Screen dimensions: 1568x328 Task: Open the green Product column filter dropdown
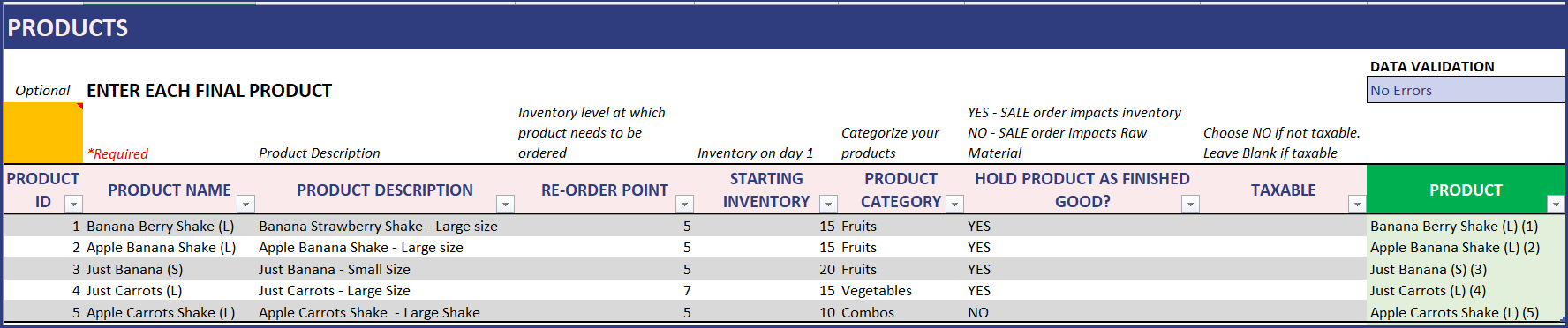coord(1556,205)
